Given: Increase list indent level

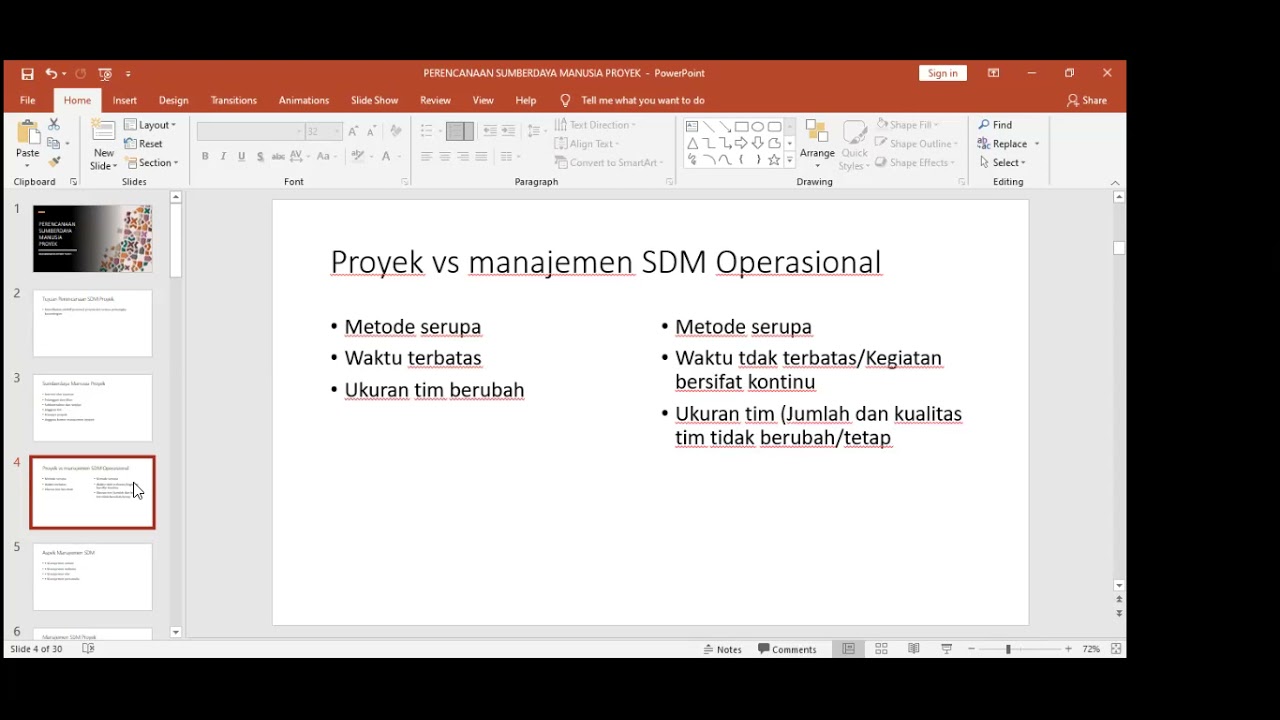Looking at the screenshot, I should pyautogui.click(x=508, y=131).
